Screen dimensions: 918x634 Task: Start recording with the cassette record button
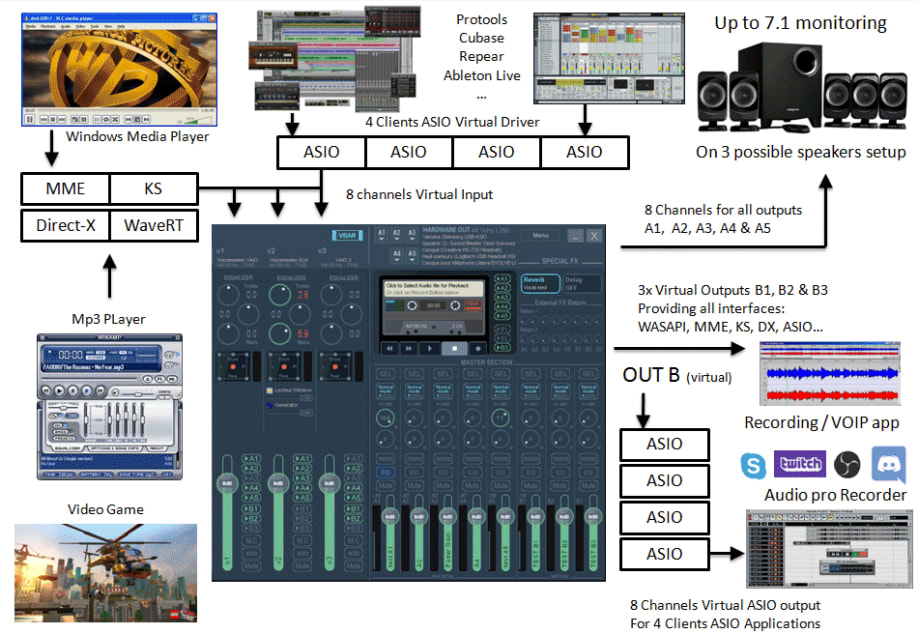pyautogui.click(x=478, y=348)
